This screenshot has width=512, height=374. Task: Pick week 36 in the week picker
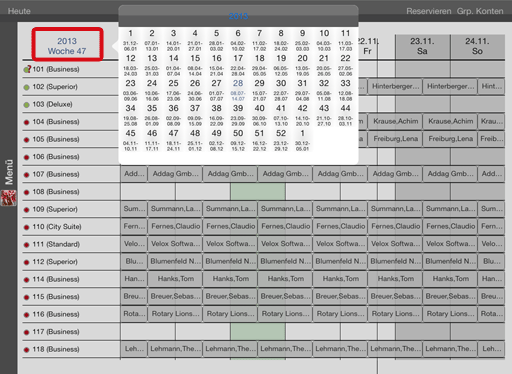(x=173, y=115)
